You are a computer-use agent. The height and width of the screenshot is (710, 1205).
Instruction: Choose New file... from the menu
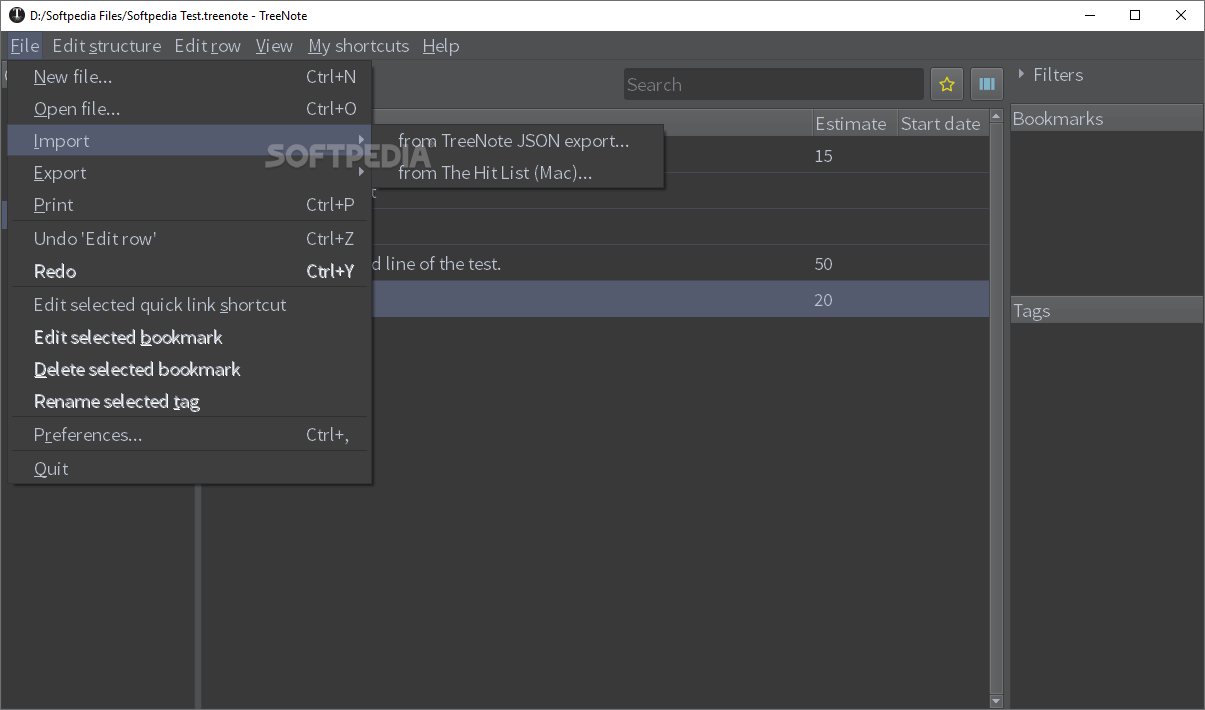(190, 77)
